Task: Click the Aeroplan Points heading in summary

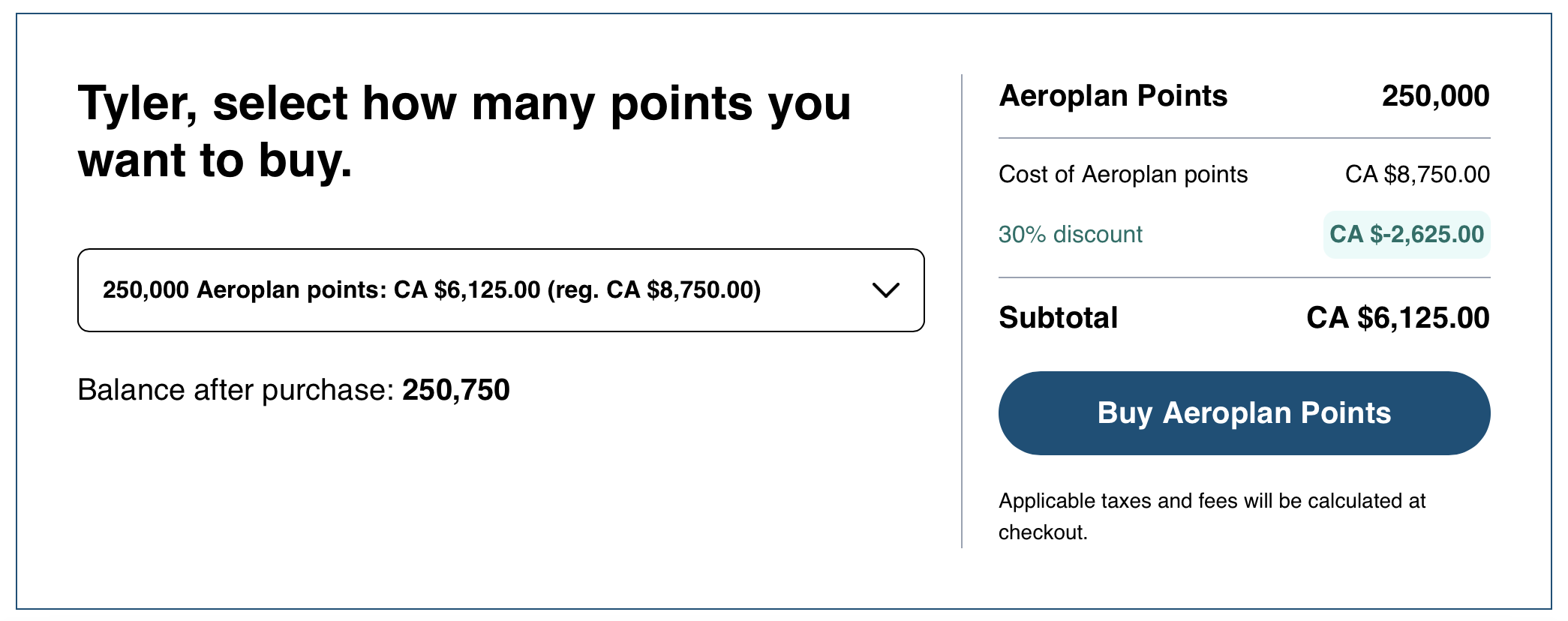Action: (x=1113, y=95)
